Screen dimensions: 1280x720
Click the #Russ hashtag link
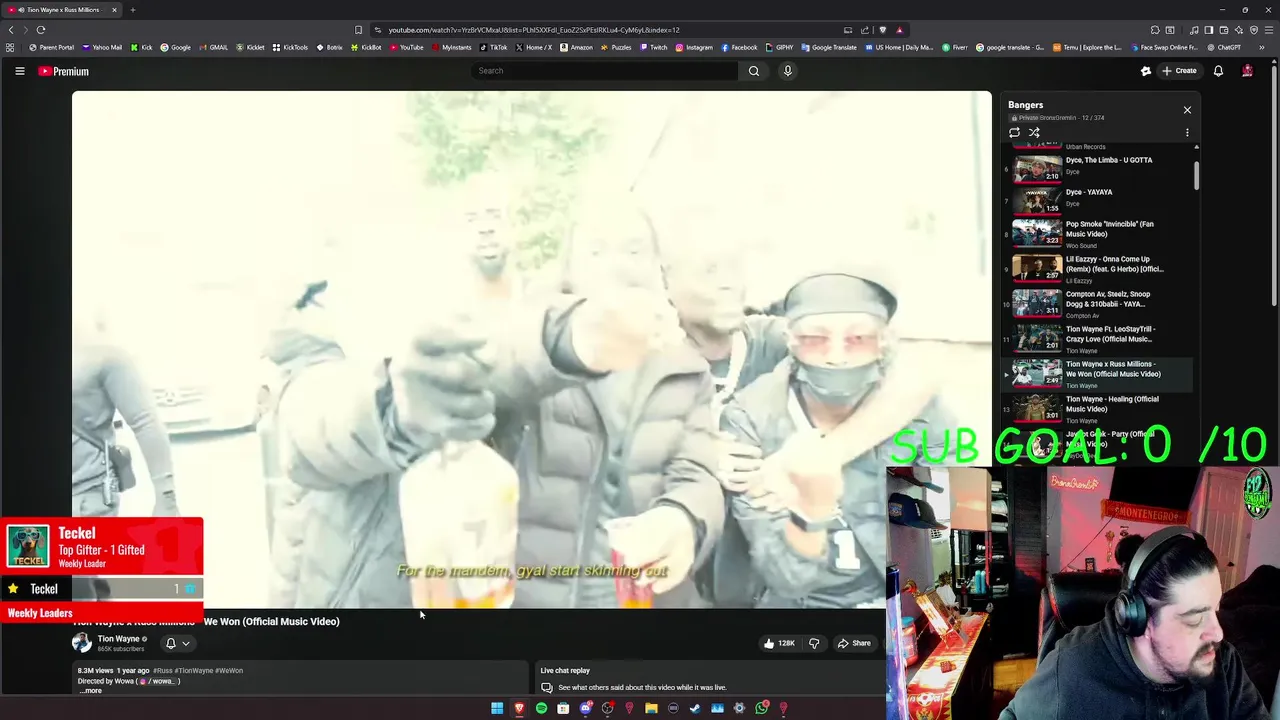[163, 671]
